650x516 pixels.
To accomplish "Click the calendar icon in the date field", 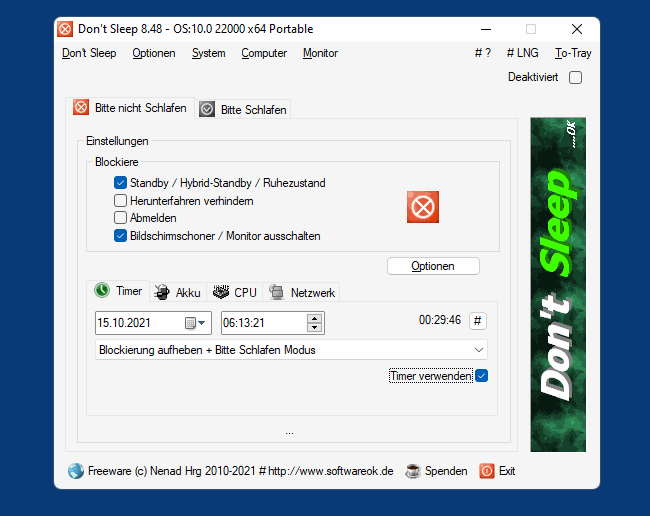I will pos(190,323).
